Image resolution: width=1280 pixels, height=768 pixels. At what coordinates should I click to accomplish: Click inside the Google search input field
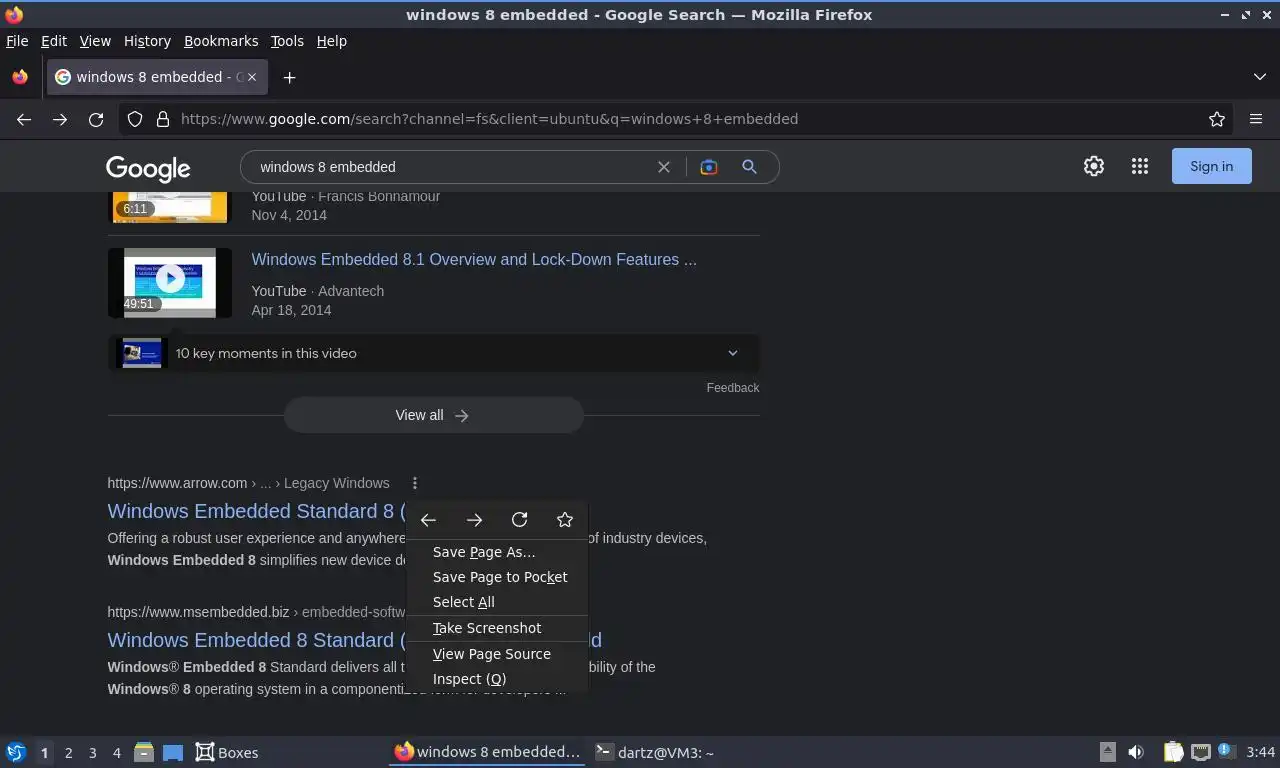(450, 167)
